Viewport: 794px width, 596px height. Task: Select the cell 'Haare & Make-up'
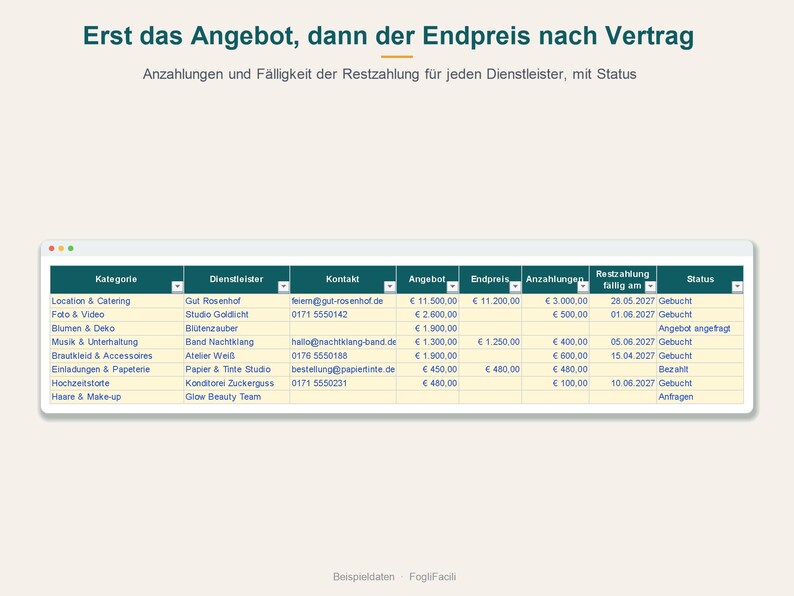click(x=117, y=396)
